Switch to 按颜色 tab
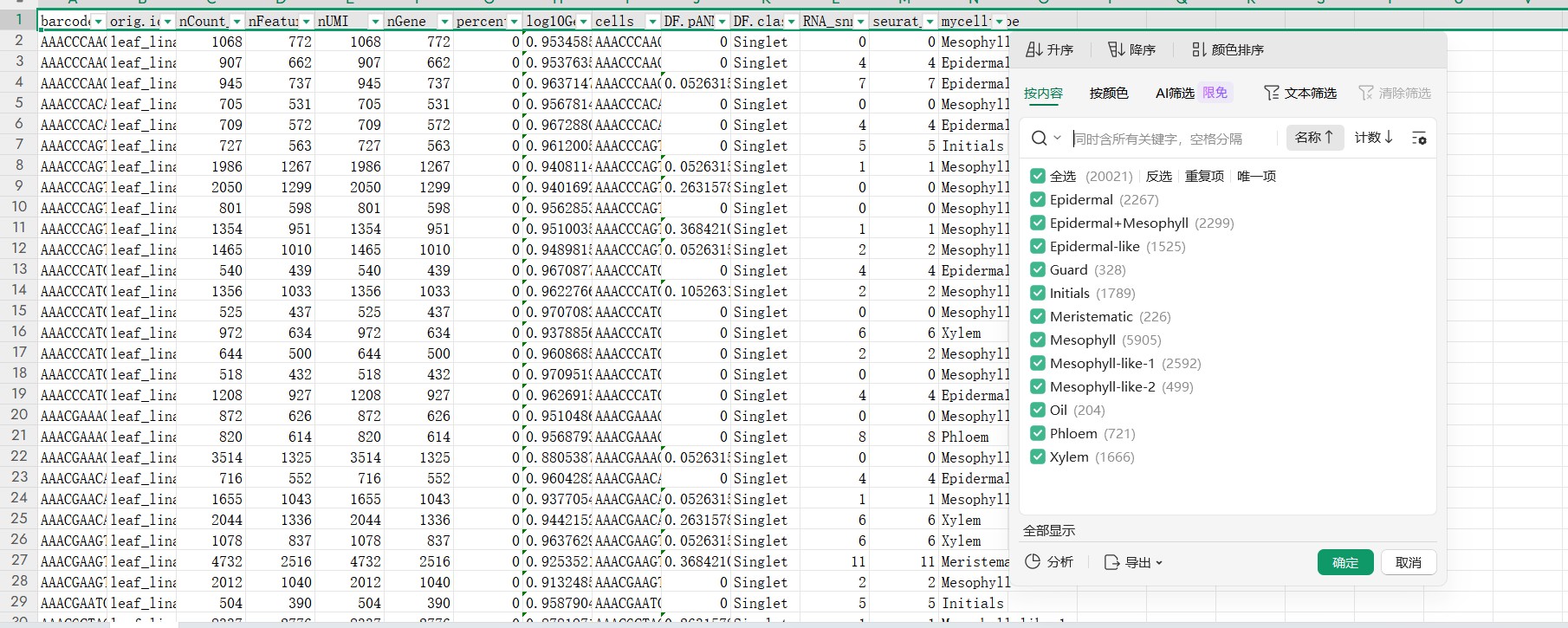This screenshot has width=1568, height=628. [x=1109, y=93]
